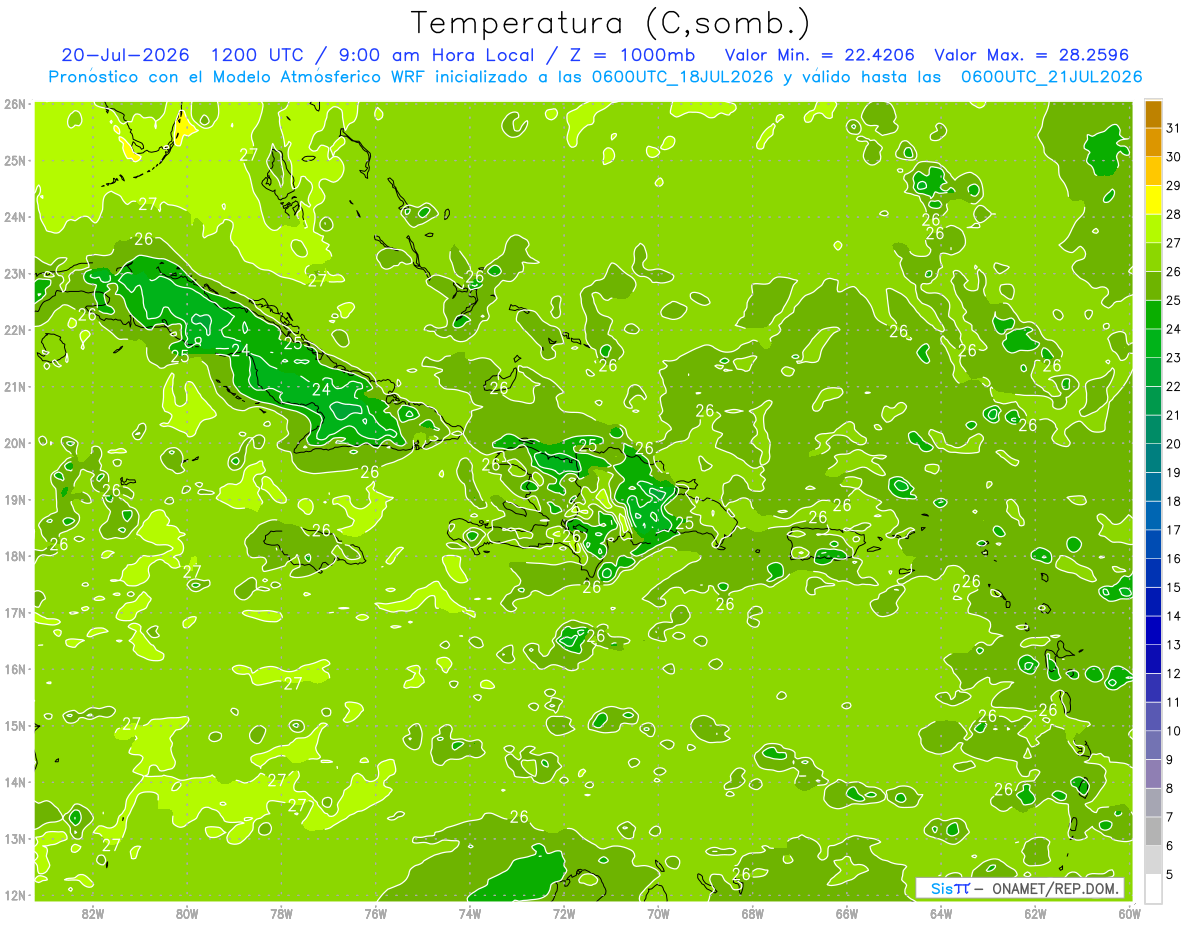Screen dimensions: 1200x927
Task: Pick the legend swatch between 25 and 26
Action: tap(1153, 285)
